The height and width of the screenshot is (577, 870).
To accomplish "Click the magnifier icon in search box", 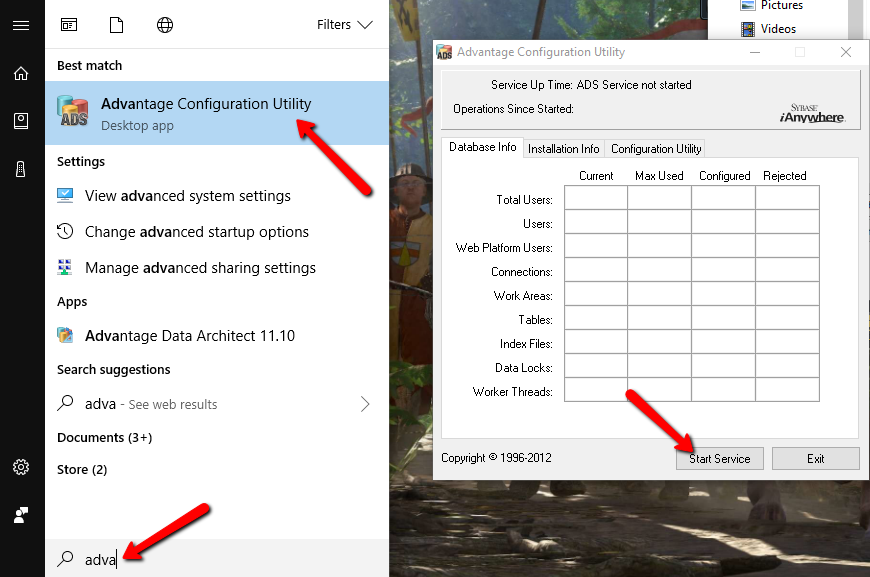I will [65, 559].
